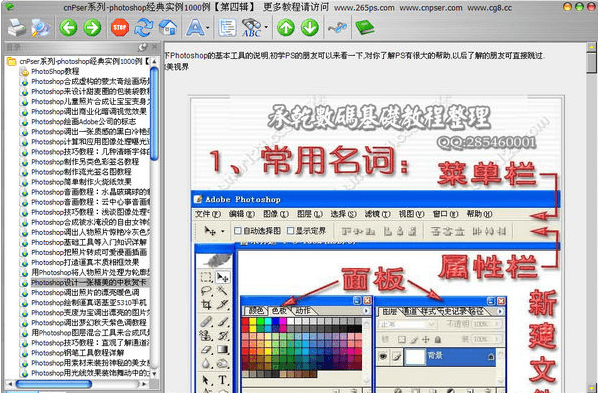The width and height of the screenshot is (598, 393).
Task: Open topic Photoshop钢笔工具教程详解
Action: (x=77, y=353)
